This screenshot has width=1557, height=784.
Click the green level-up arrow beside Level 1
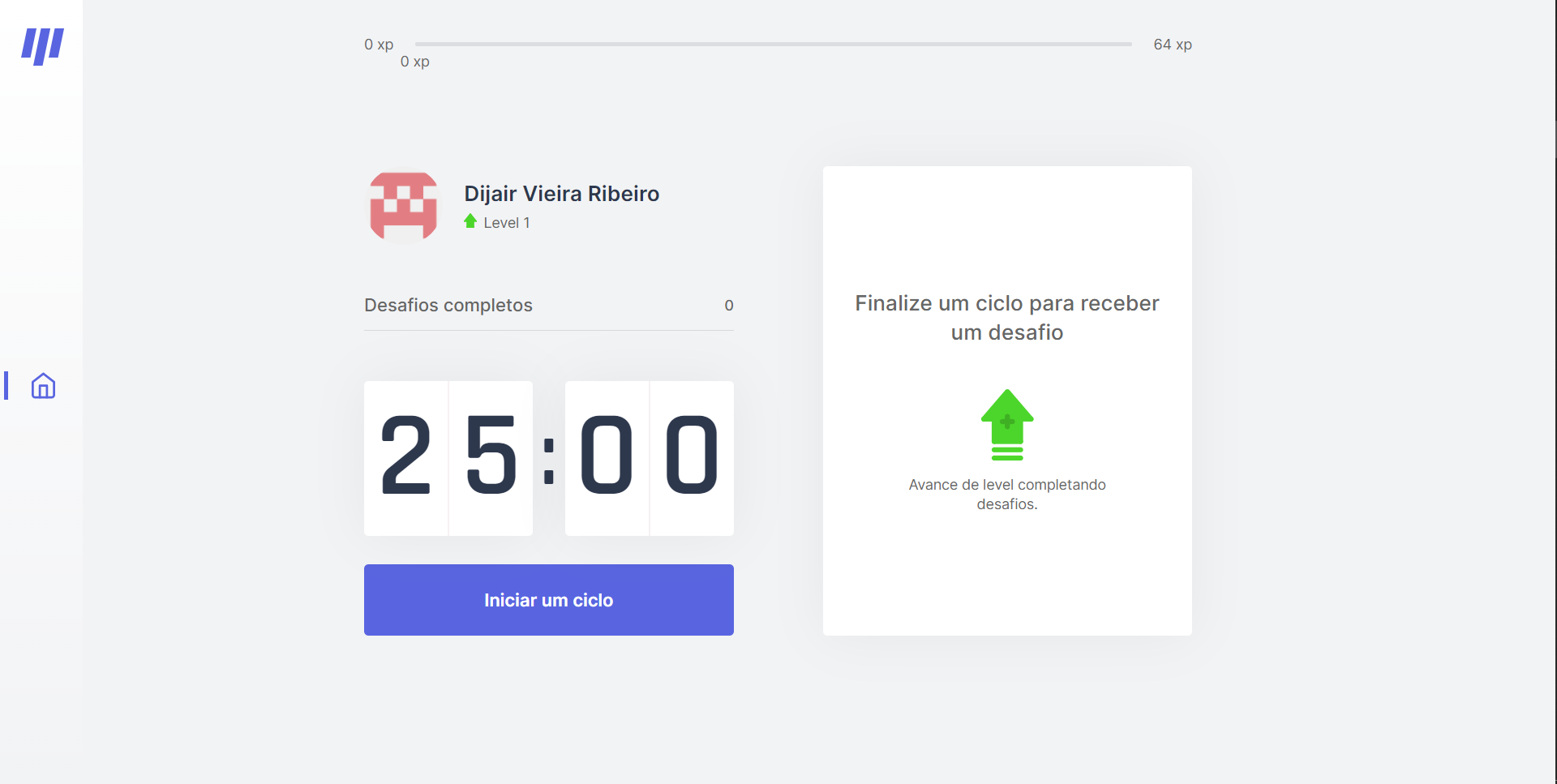tap(470, 221)
